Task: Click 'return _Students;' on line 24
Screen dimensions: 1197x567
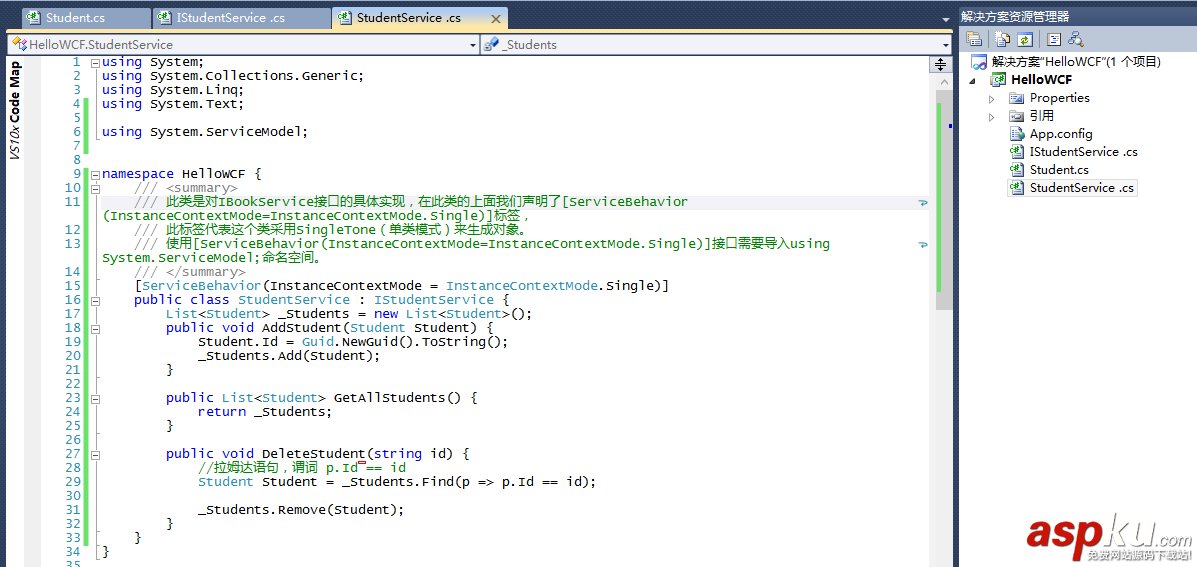Action: click(265, 412)
